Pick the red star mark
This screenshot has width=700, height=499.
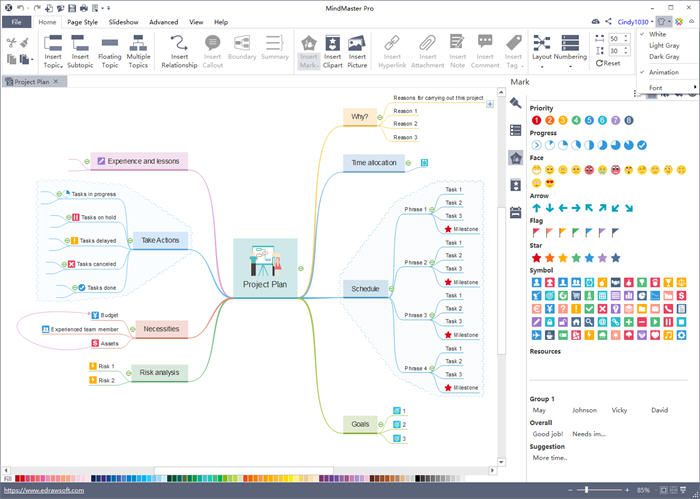click(x=536, y=258)
